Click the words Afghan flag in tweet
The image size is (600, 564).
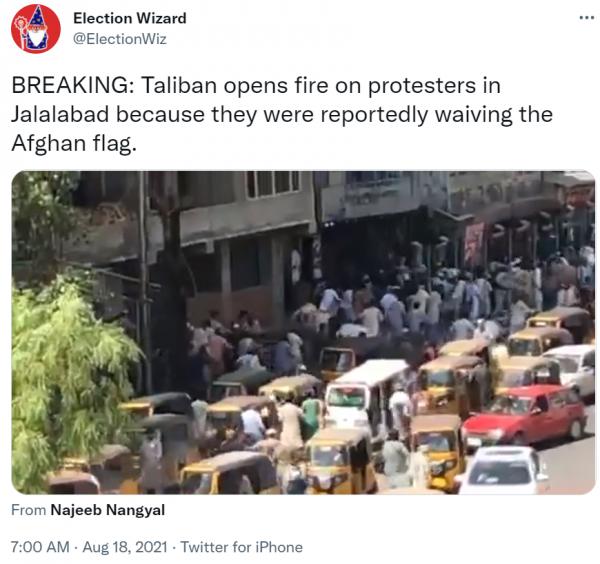tap(74, 144)
